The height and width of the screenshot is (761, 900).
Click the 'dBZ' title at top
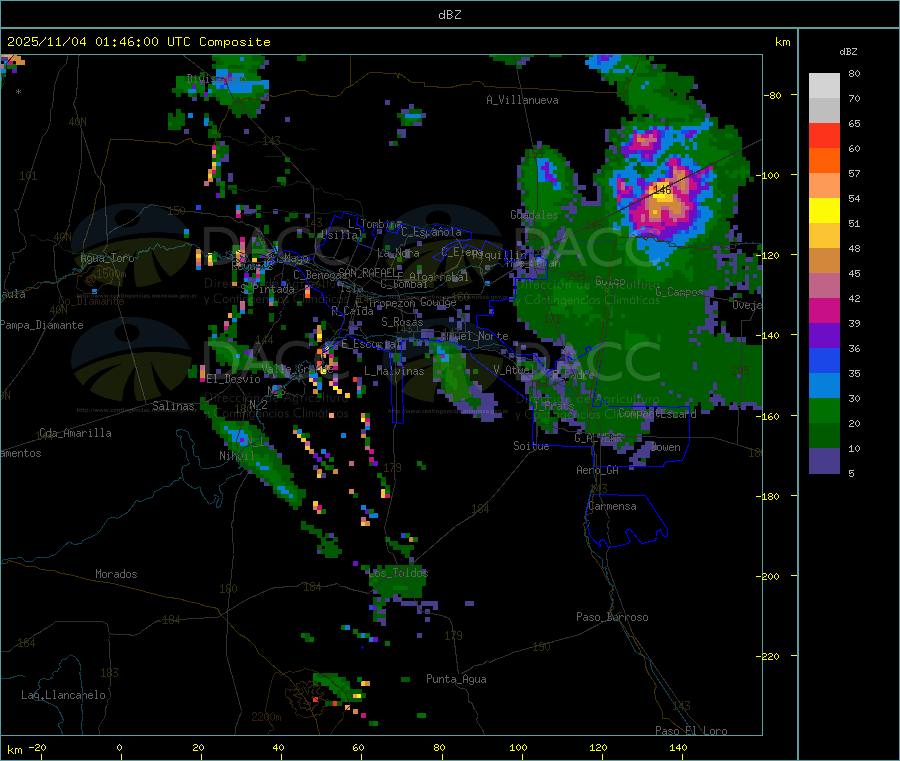tap(449, 15)
